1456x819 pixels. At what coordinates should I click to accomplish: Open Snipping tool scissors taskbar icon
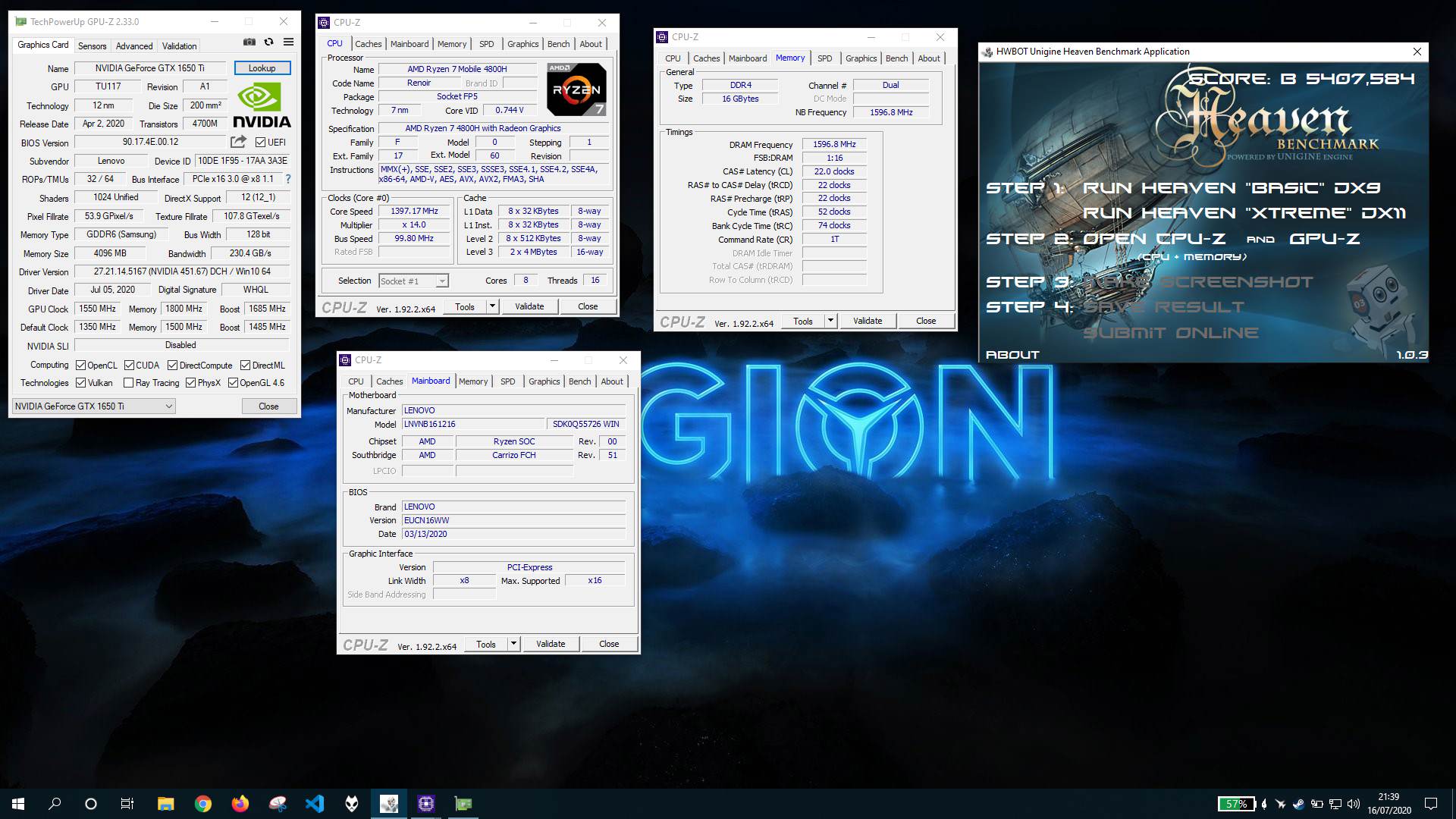[277, 804]
